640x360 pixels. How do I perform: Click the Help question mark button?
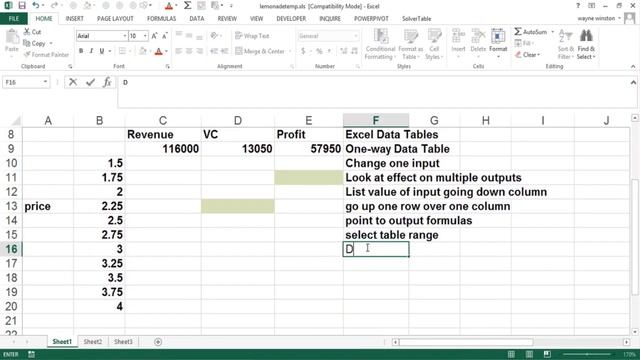tap(578, 6)
